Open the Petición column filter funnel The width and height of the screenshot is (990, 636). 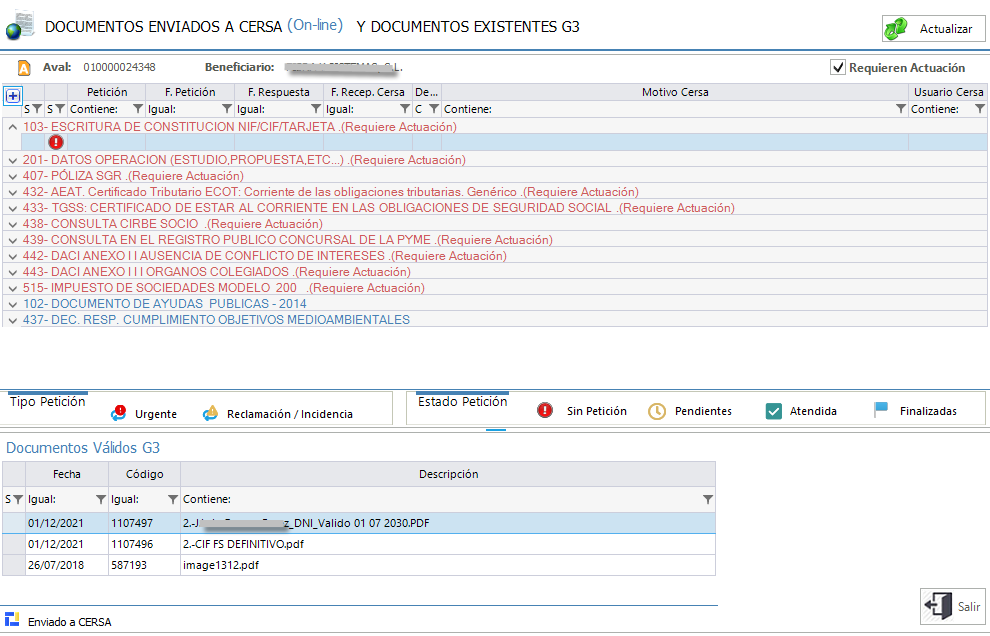[x=138, y=109]
